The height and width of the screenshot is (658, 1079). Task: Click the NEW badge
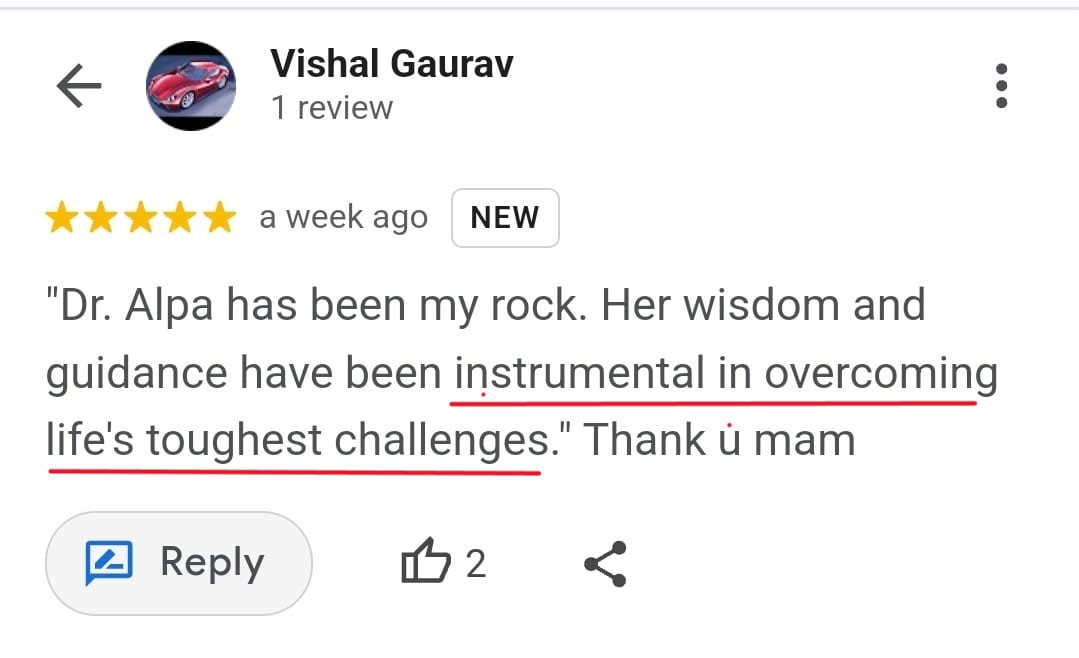click(x=505, y=217)
